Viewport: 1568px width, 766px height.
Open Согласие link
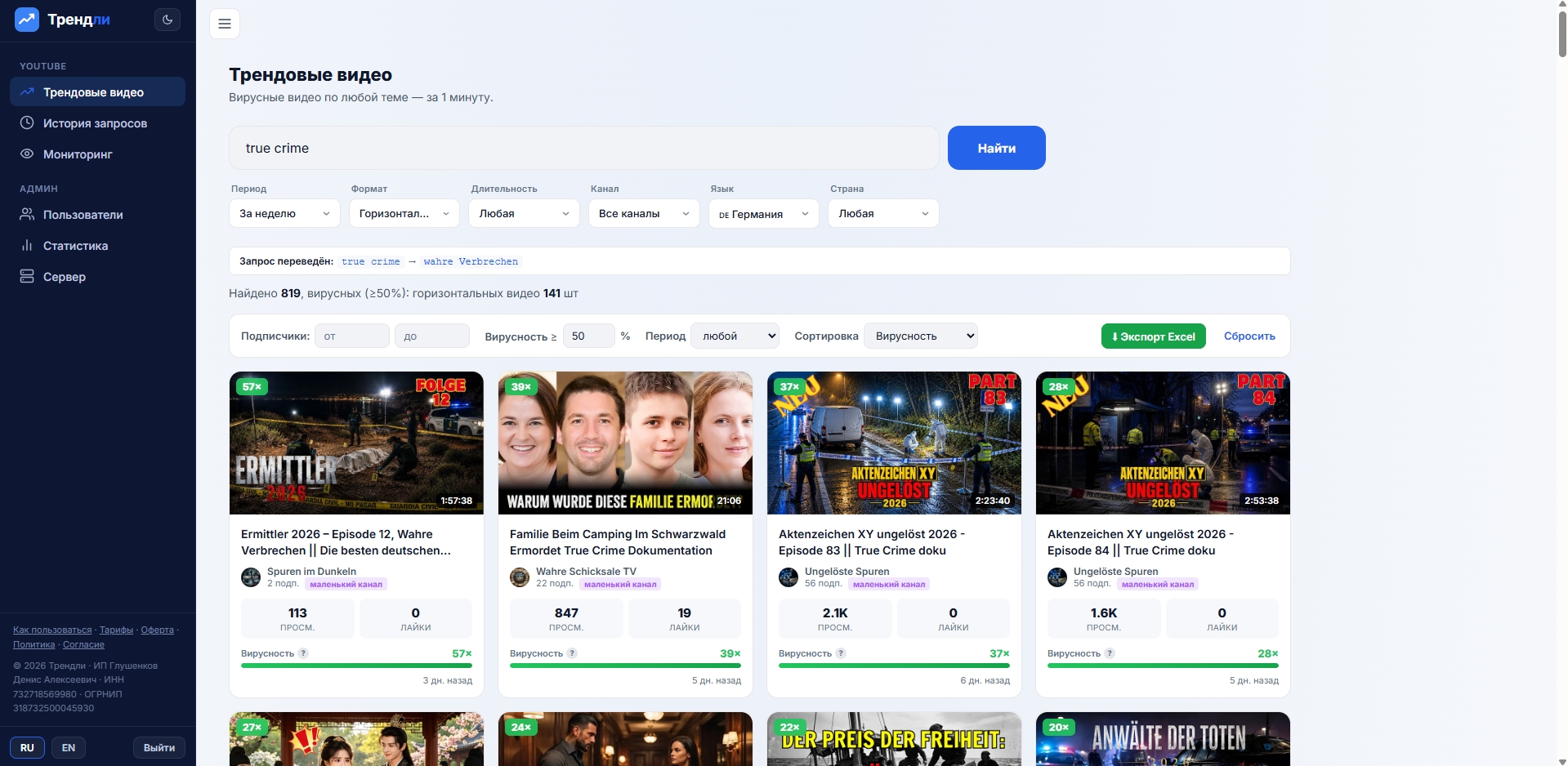tap(83, 644)
